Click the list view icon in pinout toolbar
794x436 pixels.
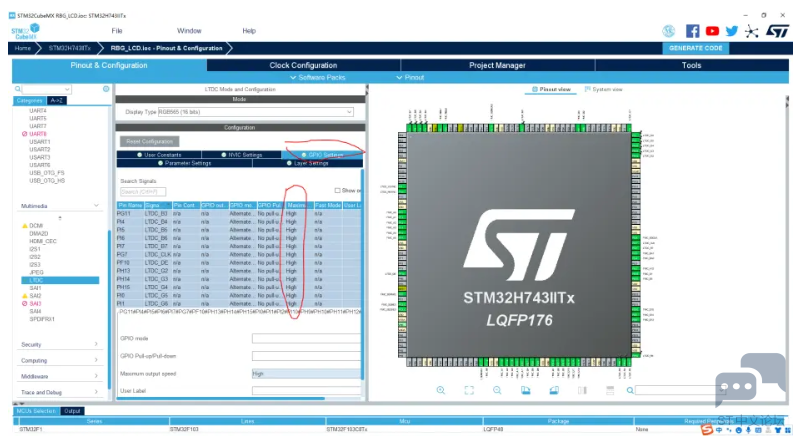(610, 390)
